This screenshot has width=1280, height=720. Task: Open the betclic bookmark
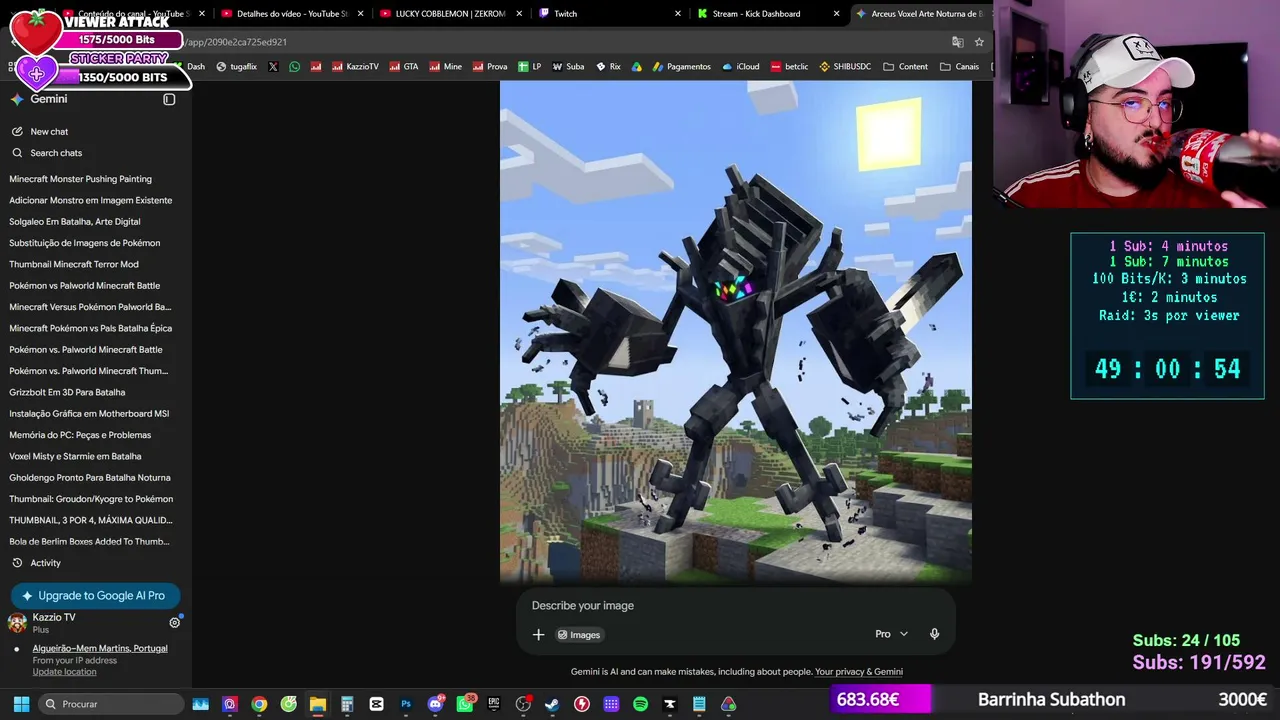coord(789,67)
